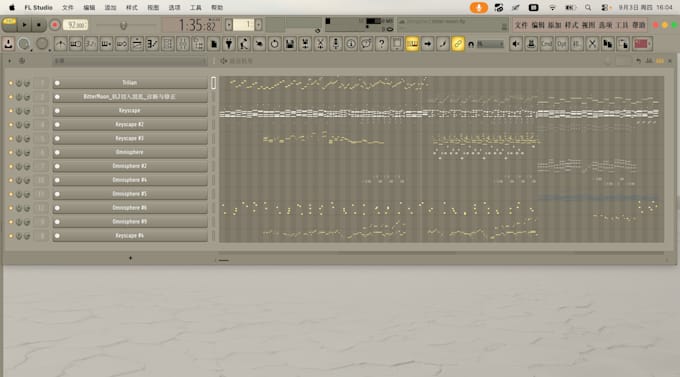
Task: Click the document icon in the toolbar
Action: pos(214,44)
